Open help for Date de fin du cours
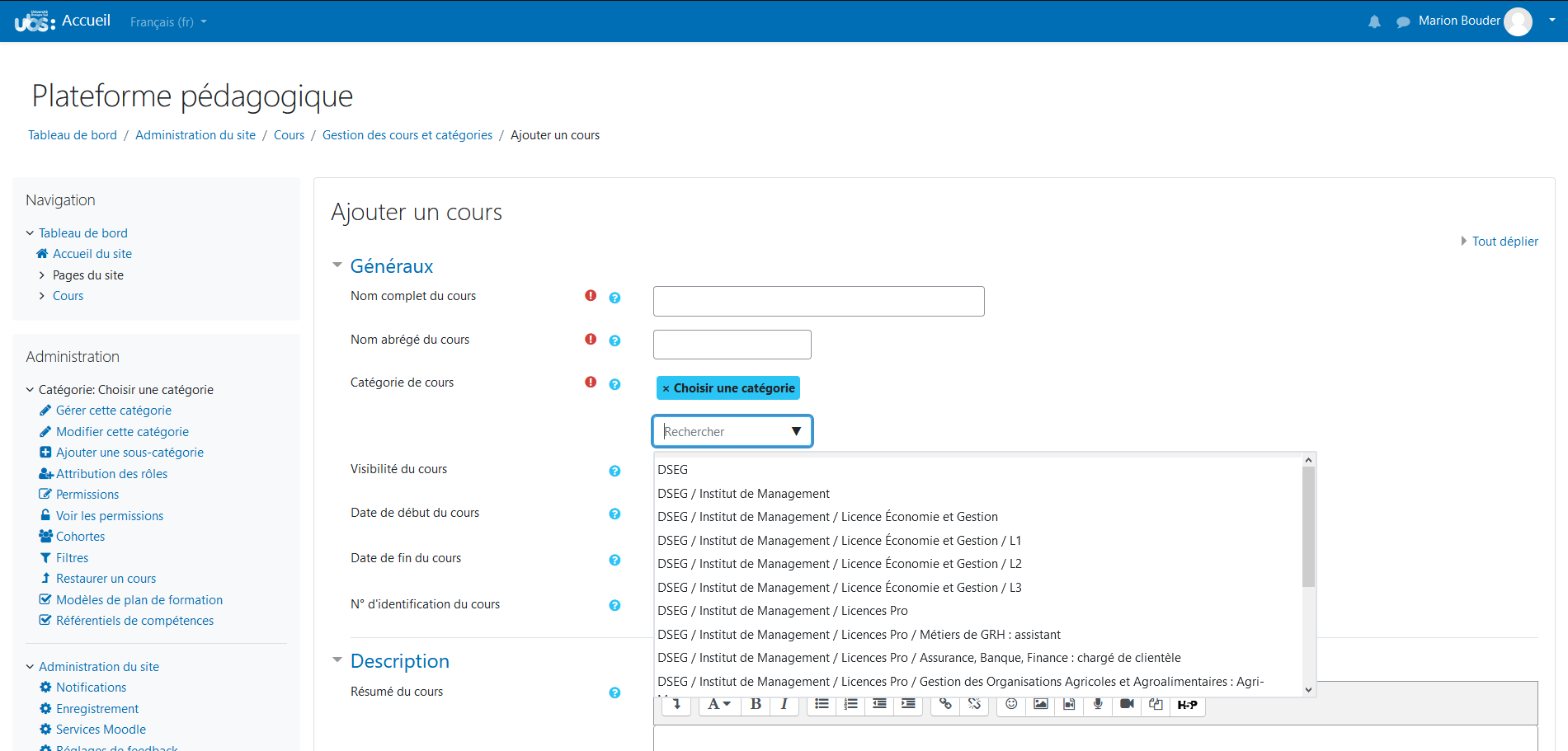The height and width of the screenshot is (751, 1568). pyautogui.click(x=614, y=560)
